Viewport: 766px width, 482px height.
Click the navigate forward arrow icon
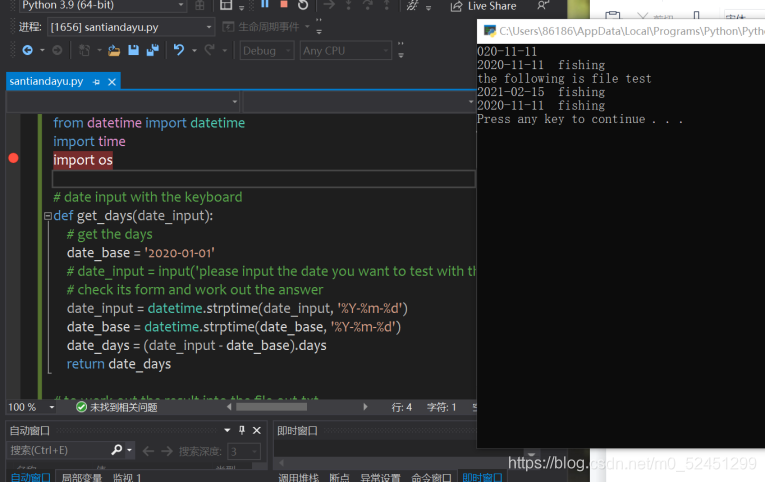[57, 50]
